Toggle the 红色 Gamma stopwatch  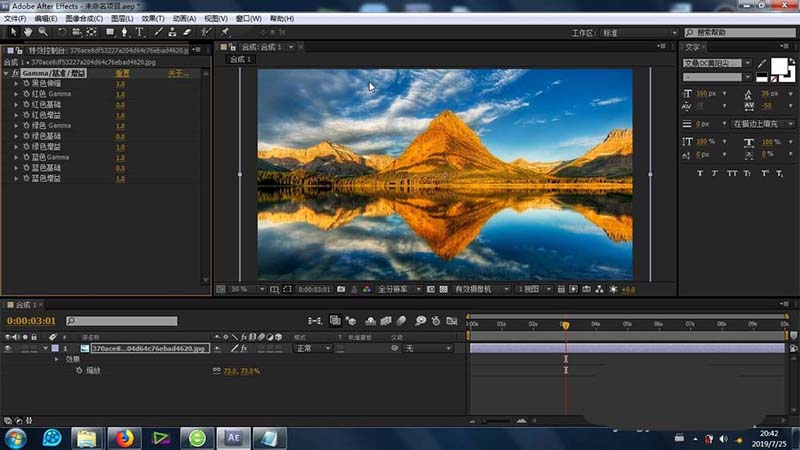pos(28,94)
